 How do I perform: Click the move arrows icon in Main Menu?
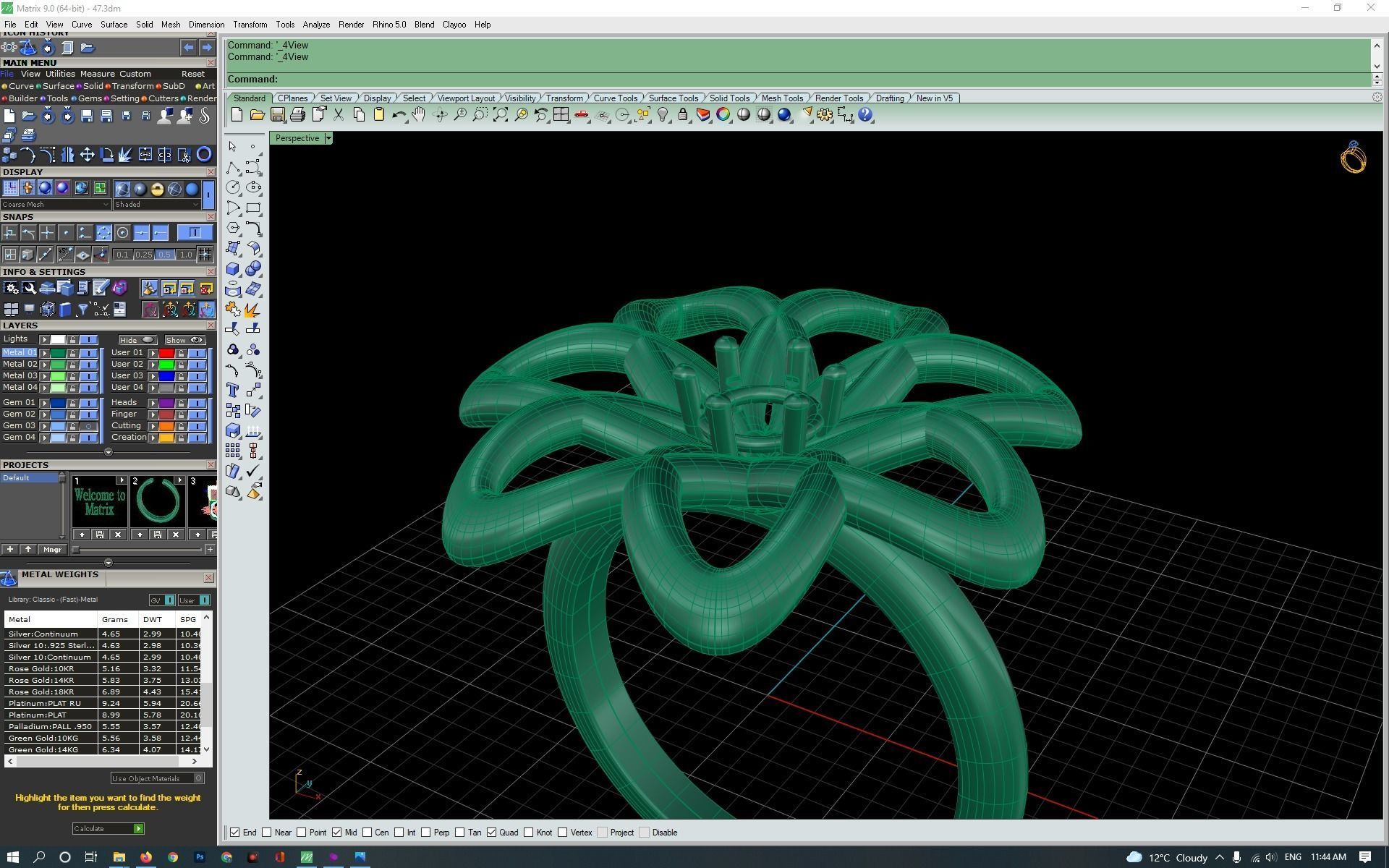[x=87, y=154]
